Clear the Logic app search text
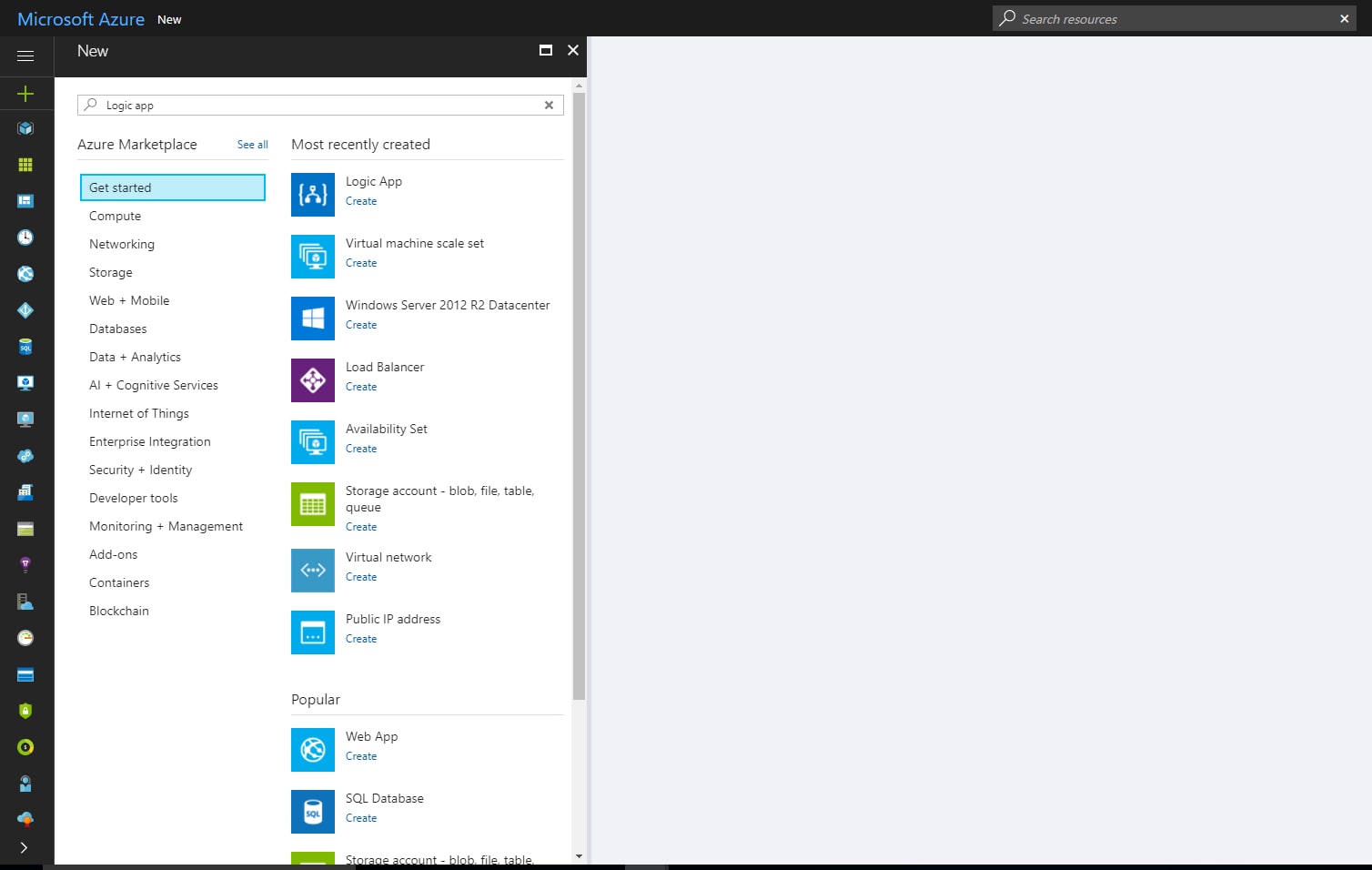 (549, 106)
